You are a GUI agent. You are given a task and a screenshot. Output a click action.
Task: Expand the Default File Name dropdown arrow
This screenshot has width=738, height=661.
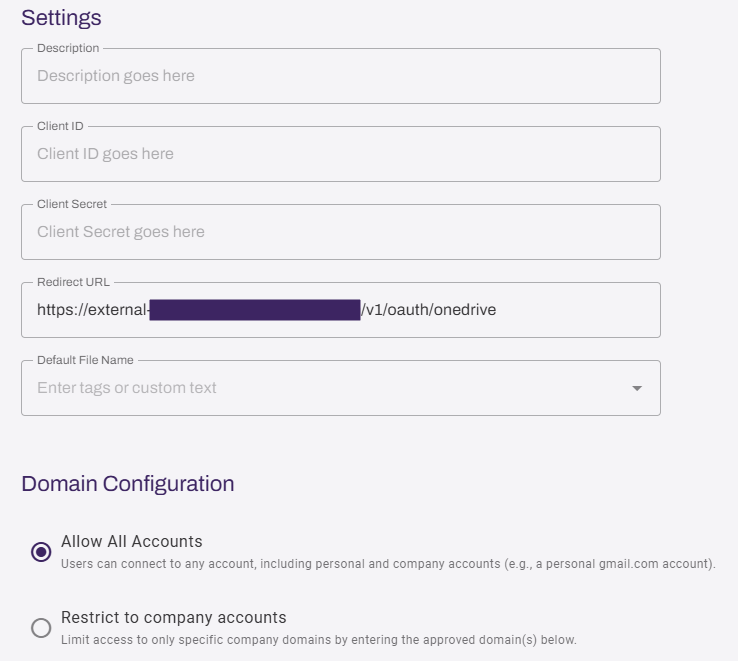pos(637,388)
